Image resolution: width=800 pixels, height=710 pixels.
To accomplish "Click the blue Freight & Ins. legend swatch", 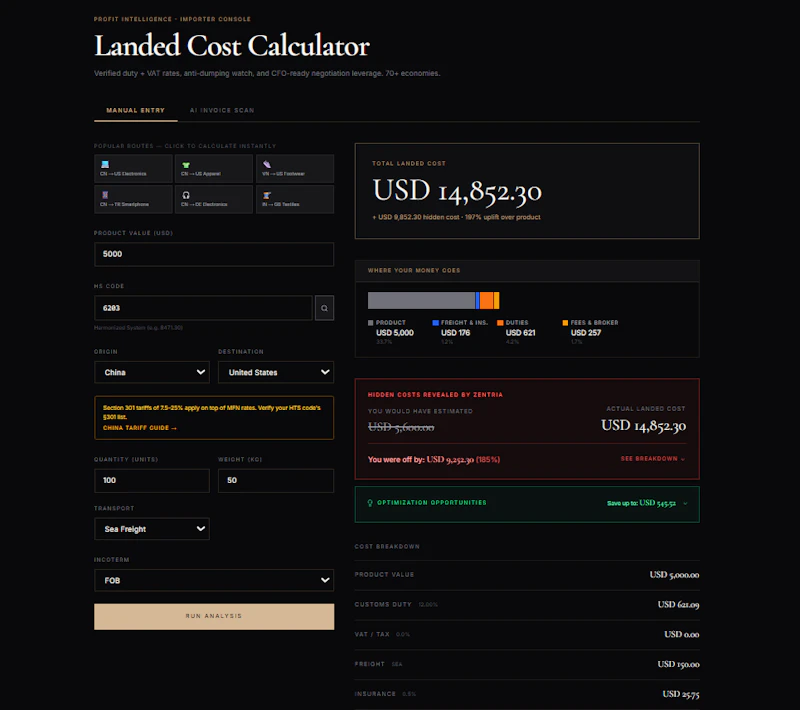I will pos(435,323).
